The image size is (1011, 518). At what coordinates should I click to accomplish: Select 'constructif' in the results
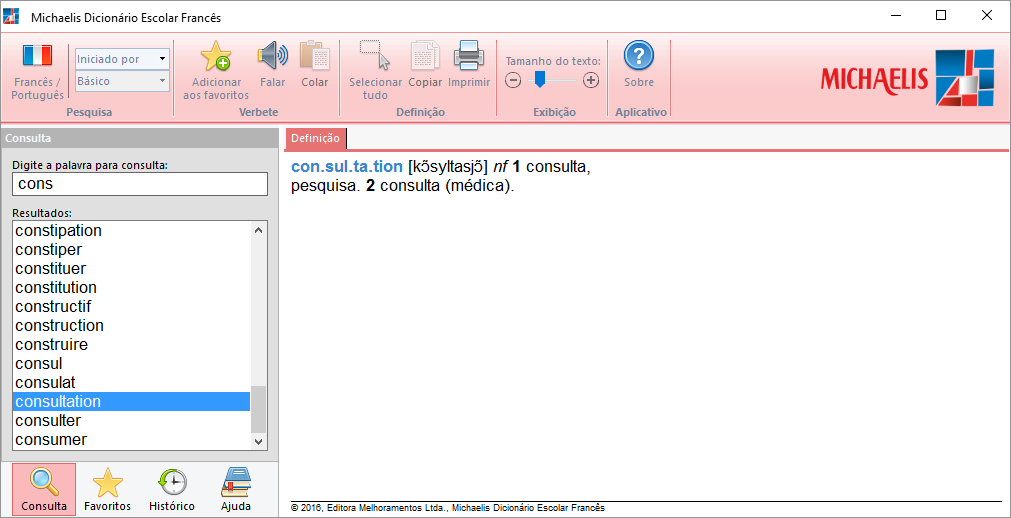point(132,306)
